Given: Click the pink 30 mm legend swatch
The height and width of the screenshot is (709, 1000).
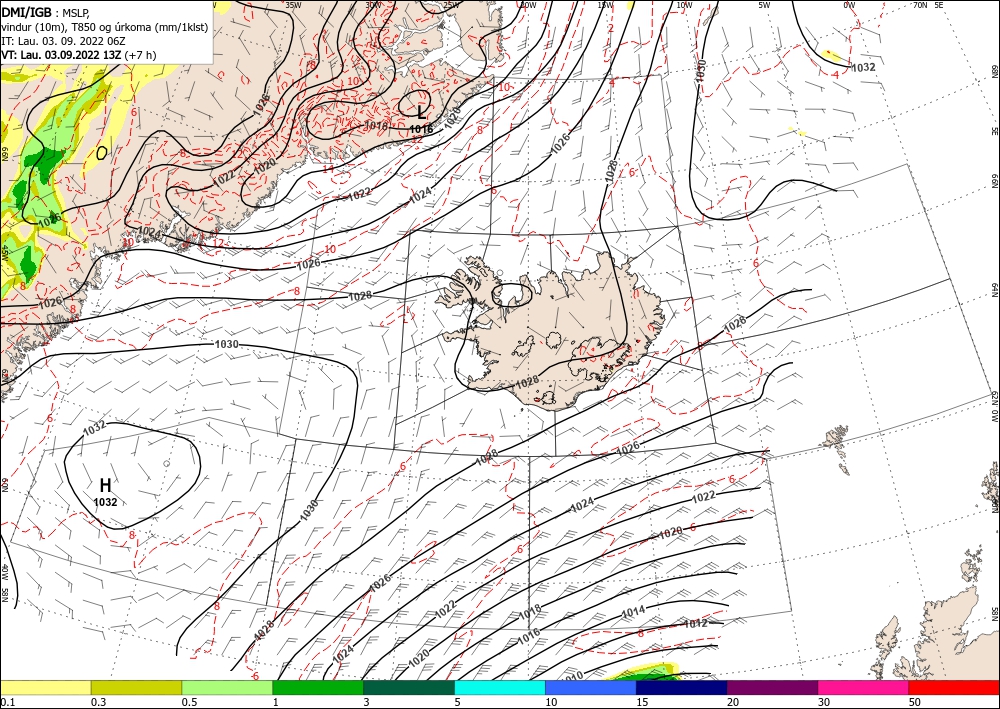Looking at the screenshot, I should coord(864,687).
